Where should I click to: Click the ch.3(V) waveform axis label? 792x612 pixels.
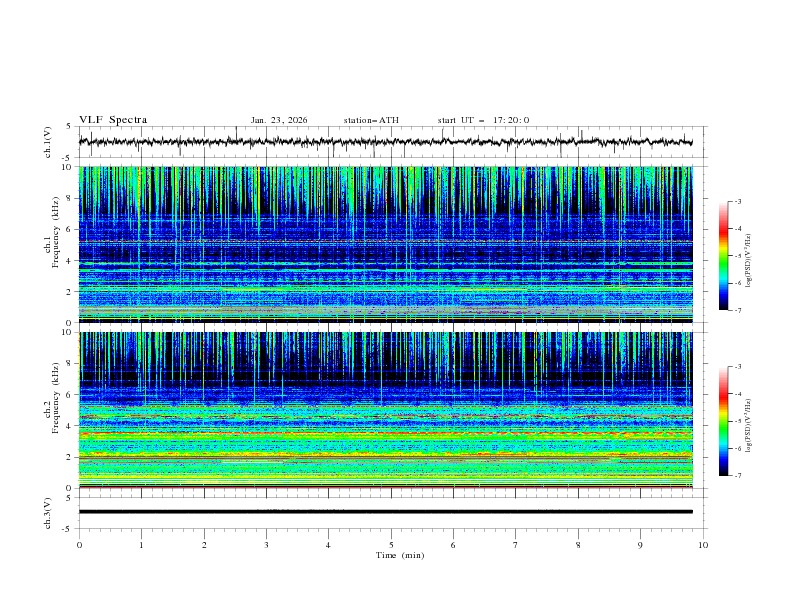(48, 512)
